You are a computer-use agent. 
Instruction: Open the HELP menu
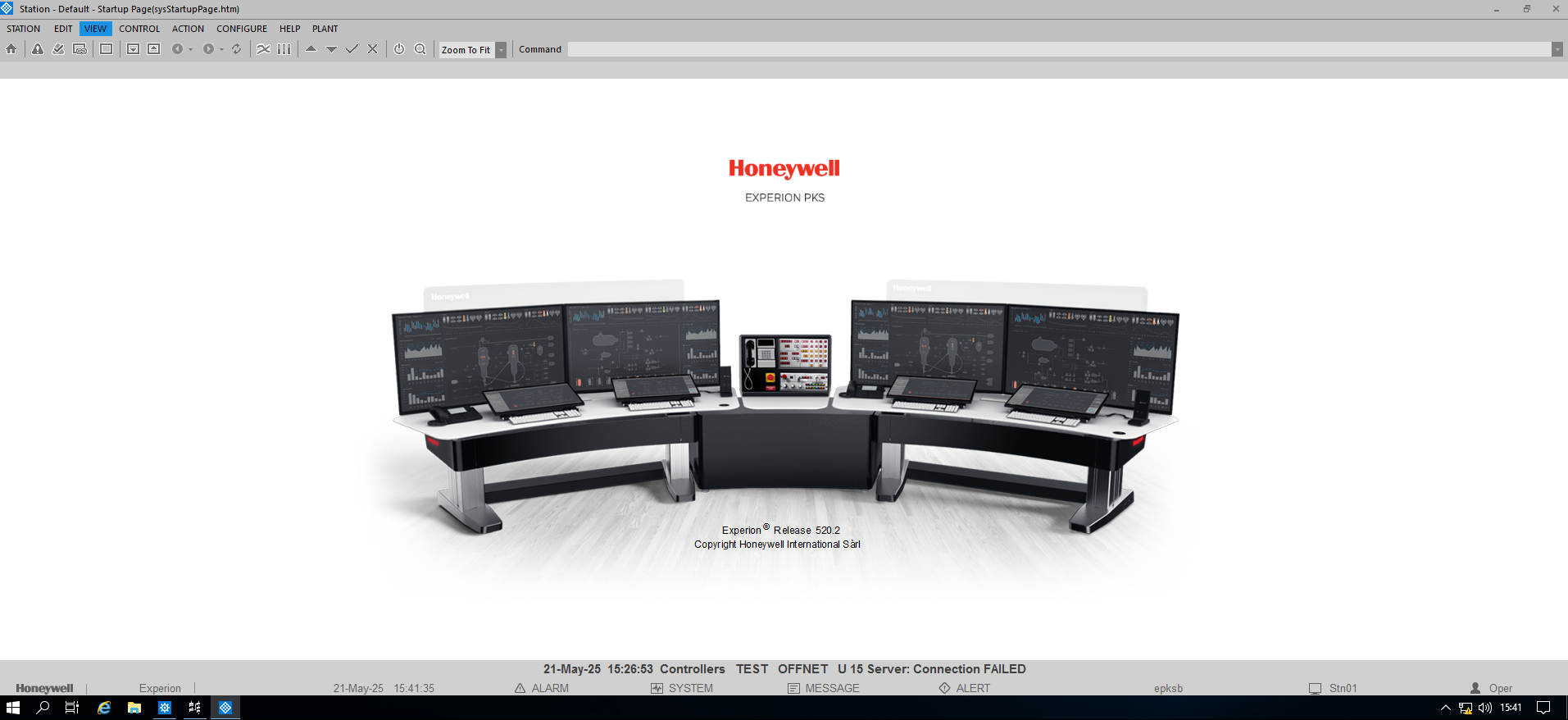pos(290,29)
